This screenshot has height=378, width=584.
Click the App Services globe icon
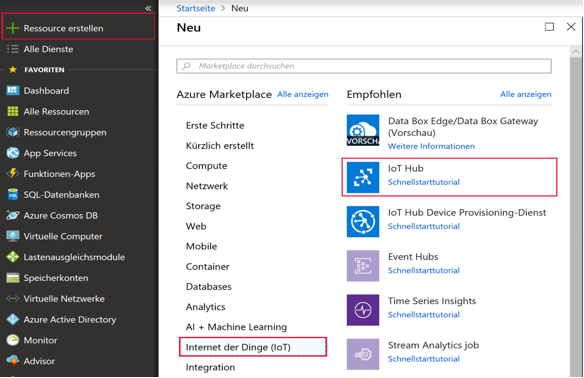tap(13, 153)
